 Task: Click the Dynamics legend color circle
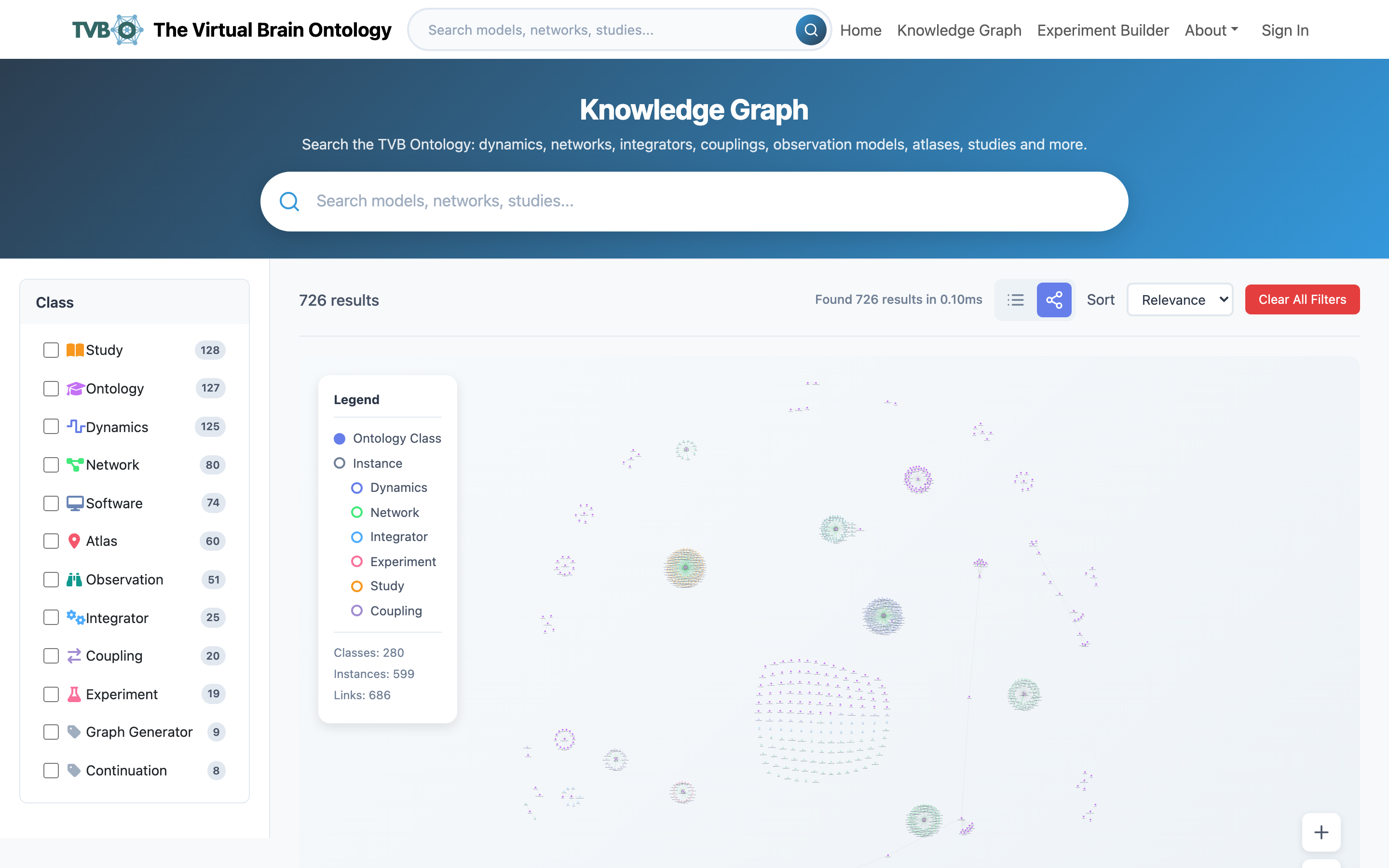point(357,488)
